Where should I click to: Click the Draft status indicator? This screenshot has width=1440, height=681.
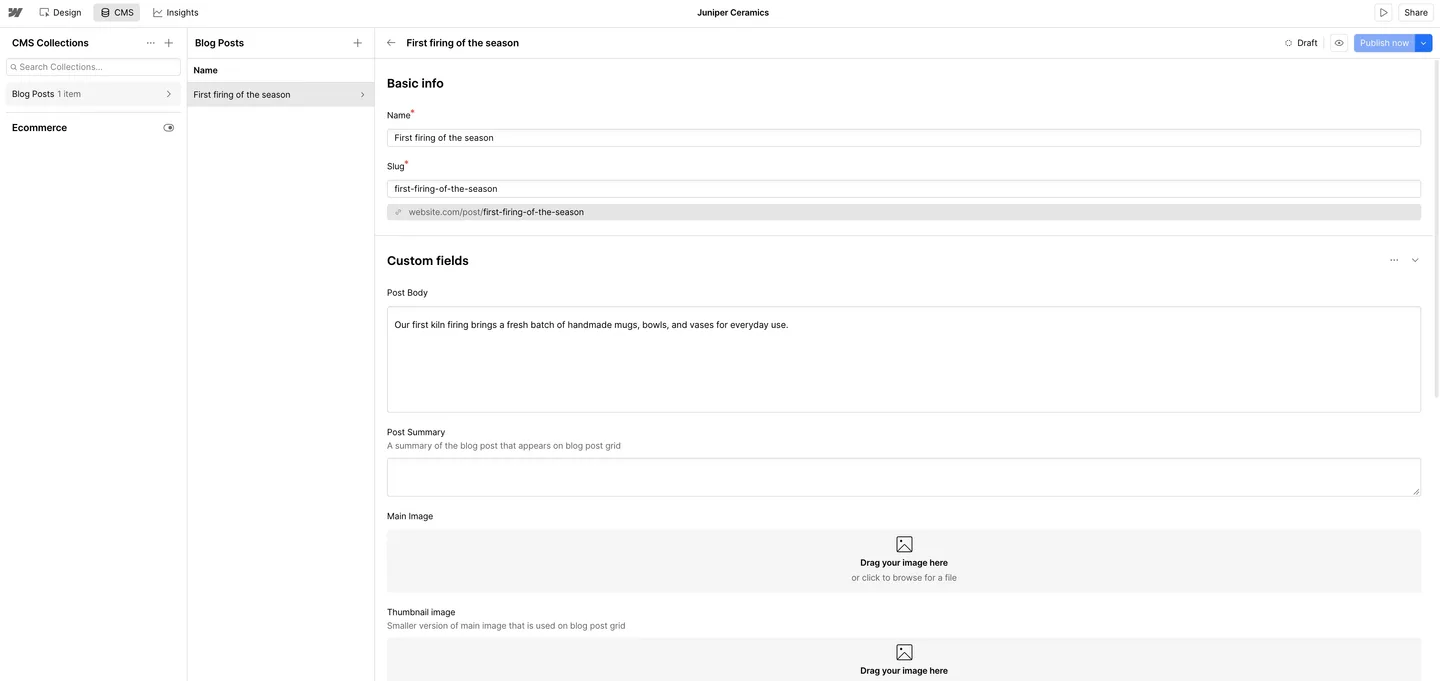[x=1301, y=43]
